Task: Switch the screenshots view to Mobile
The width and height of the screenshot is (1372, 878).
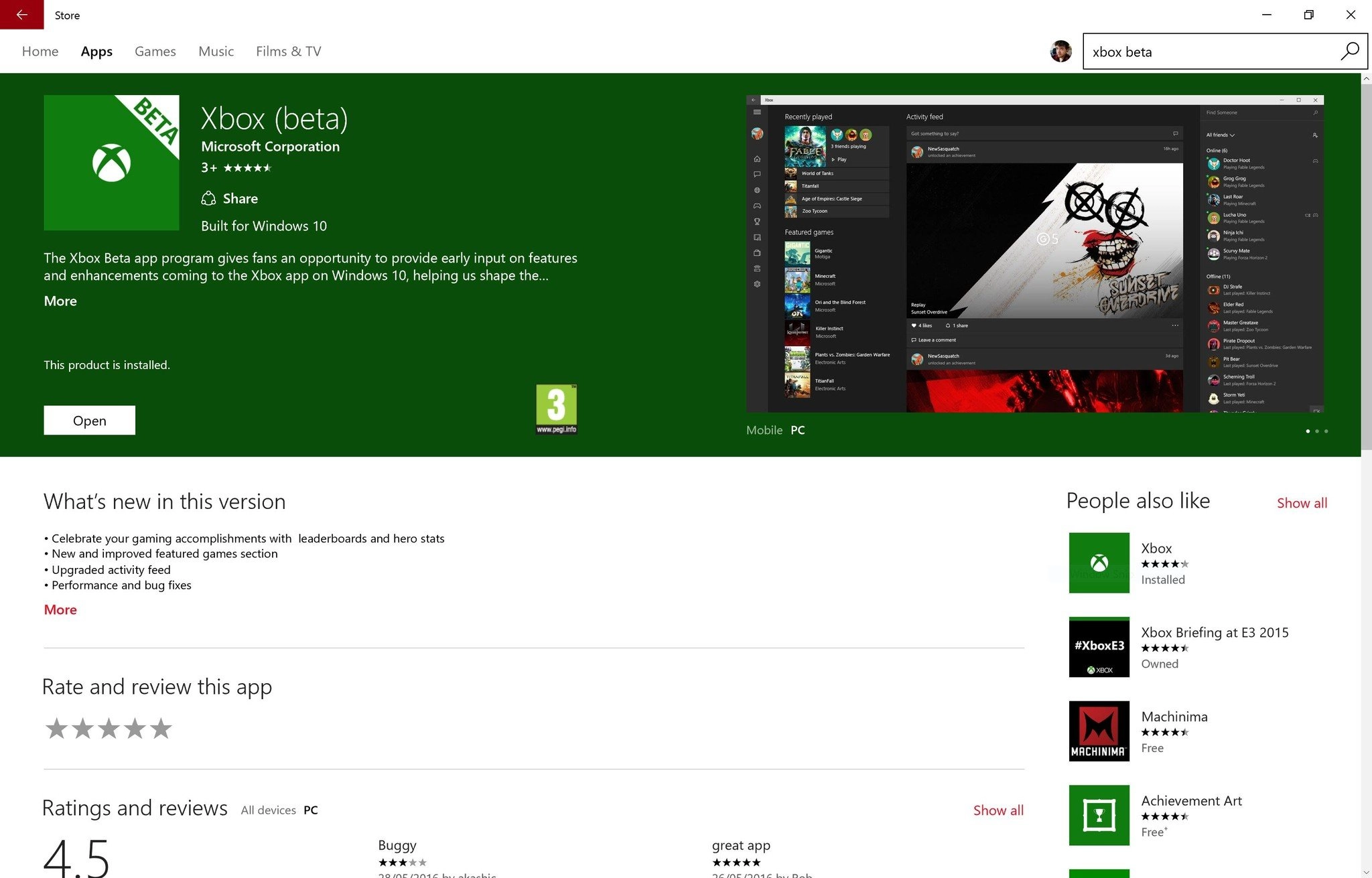Action: 764,430
